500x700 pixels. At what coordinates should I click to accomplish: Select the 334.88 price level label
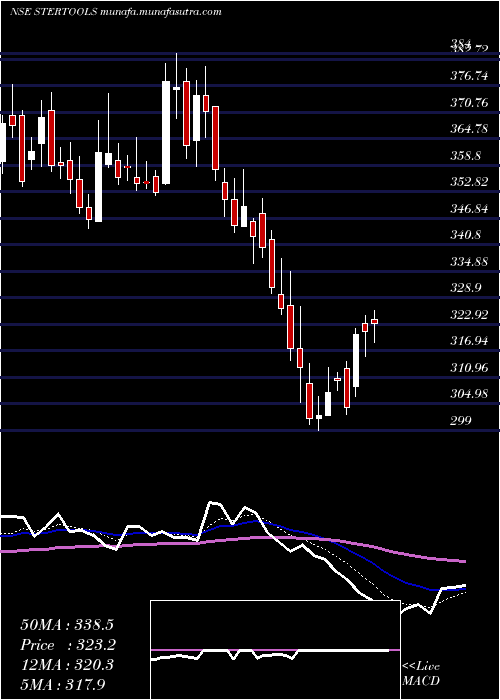tap(469, 262)
